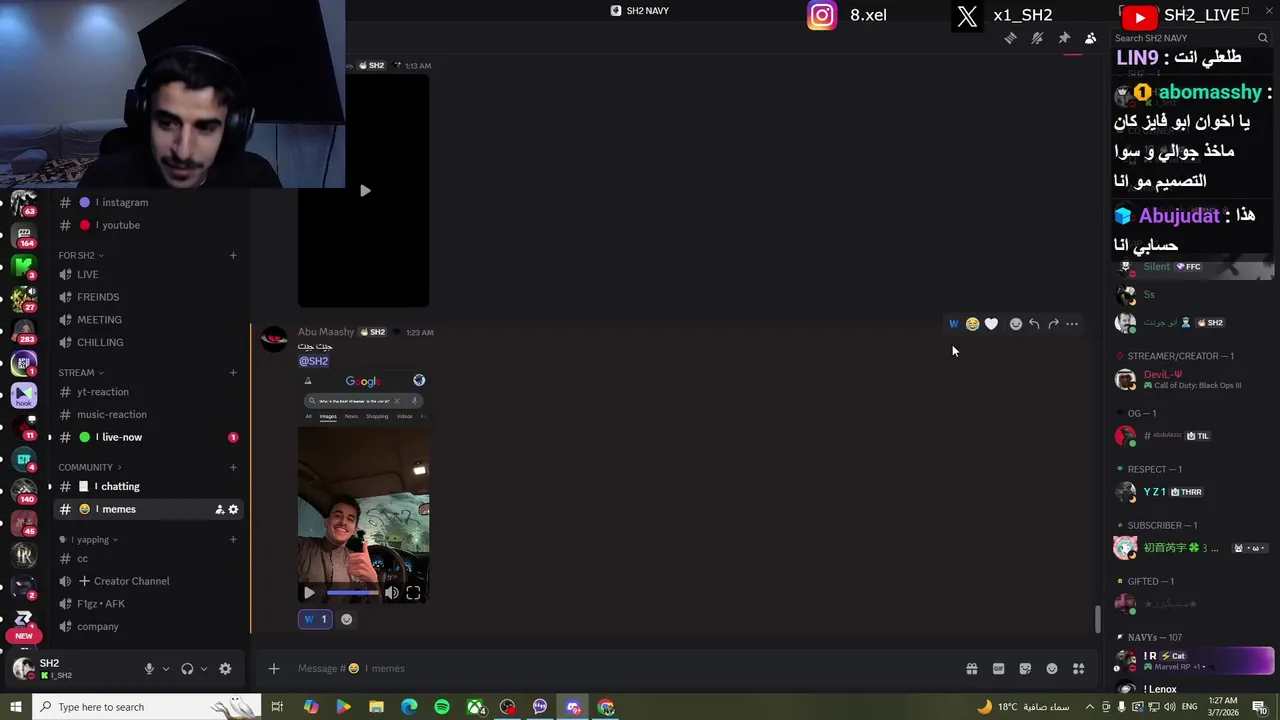This screenshot has width=1280, height=720.
Task: Create channel in FOR SH2 category
Action: pos(233,255)
